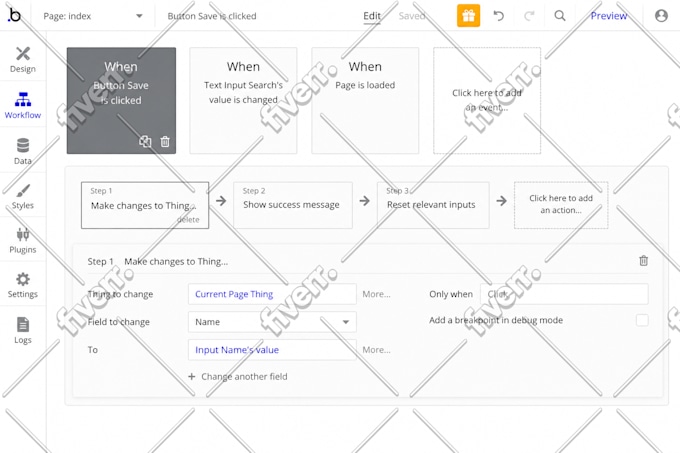Image resolution: width=680 pixels, height=453 pixels.
Task: Click the Bubble logo icon
Action: (14, 16)
